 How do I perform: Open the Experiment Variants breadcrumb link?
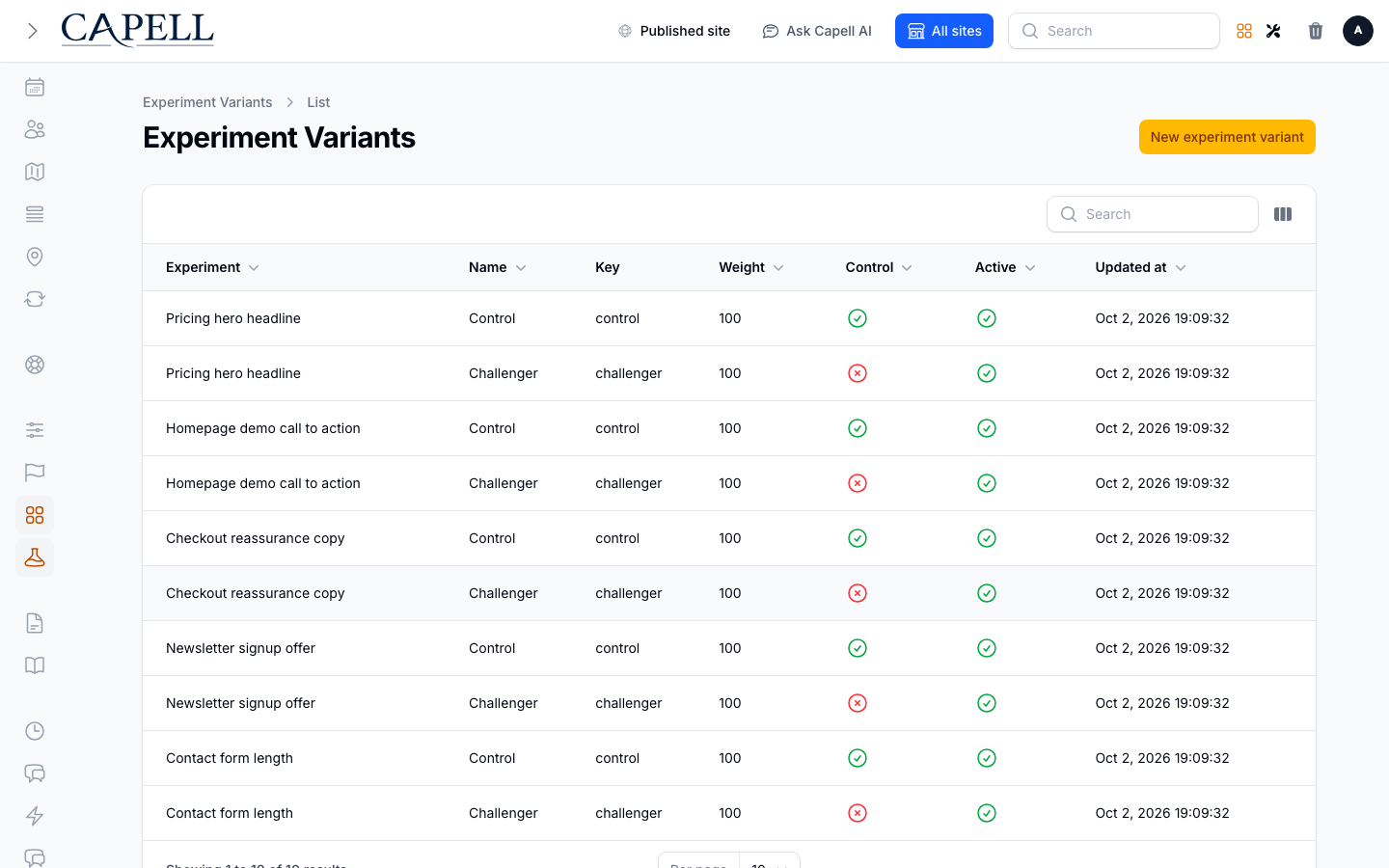pyautogui.click(x=207, y=102)
